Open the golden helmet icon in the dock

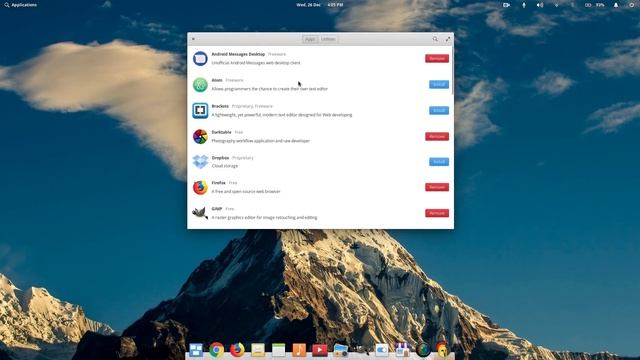coord(442,350)
